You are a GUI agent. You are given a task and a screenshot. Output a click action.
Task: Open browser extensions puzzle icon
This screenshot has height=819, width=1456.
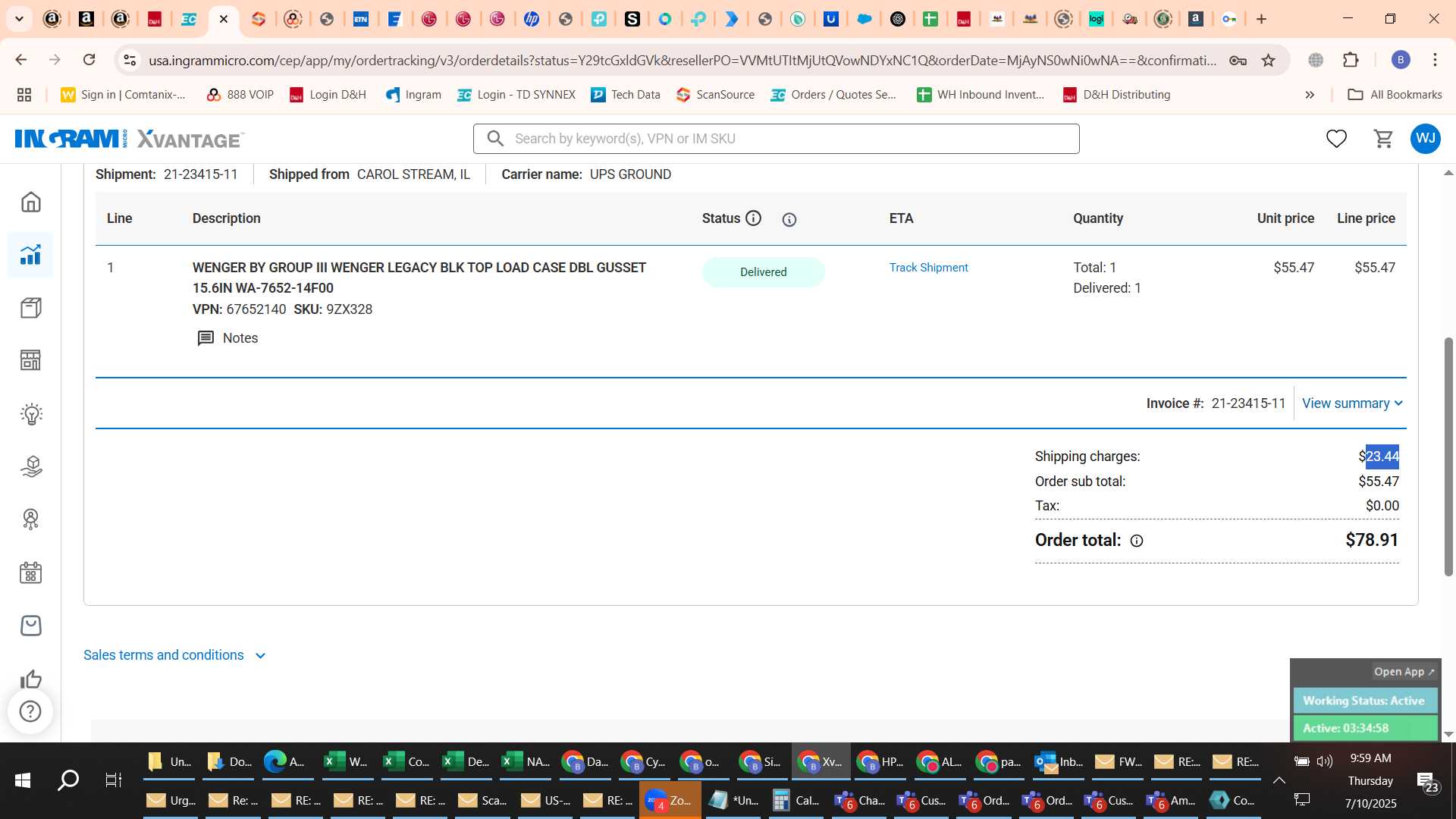point(1351,60)
